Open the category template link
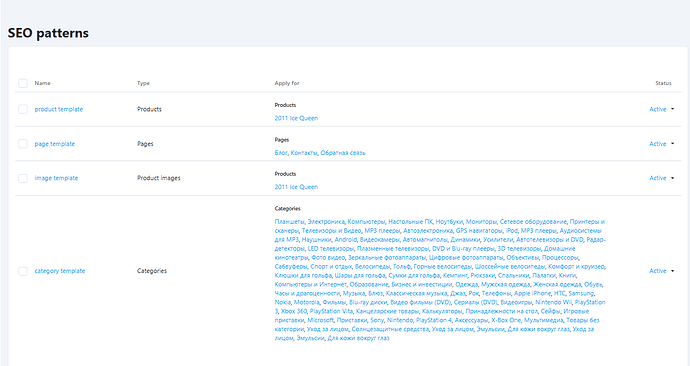690x366 pixels. 60,271
